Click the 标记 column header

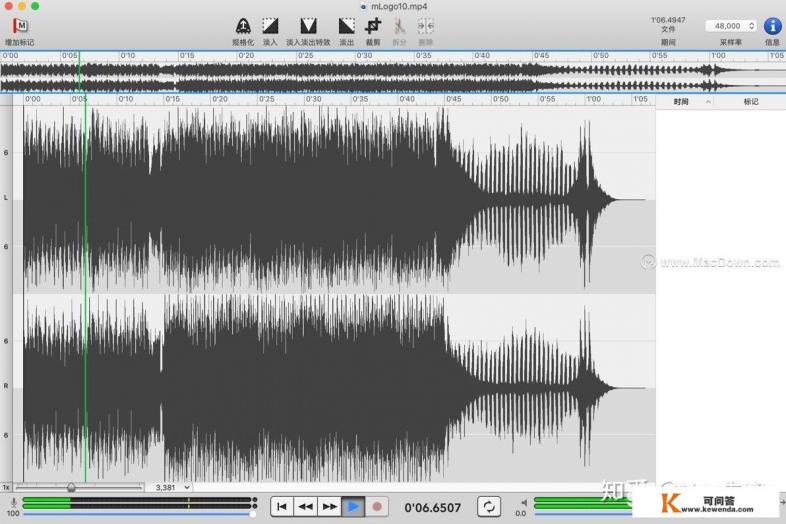tap(750, 102)
